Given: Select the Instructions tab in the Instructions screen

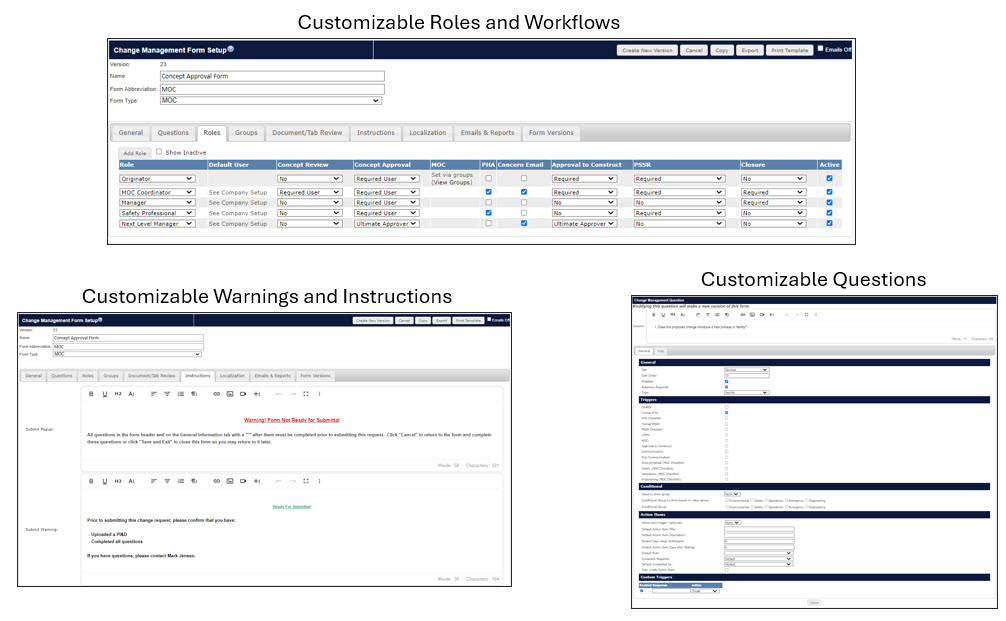Looking at the screenshot, I should (198, 376).
